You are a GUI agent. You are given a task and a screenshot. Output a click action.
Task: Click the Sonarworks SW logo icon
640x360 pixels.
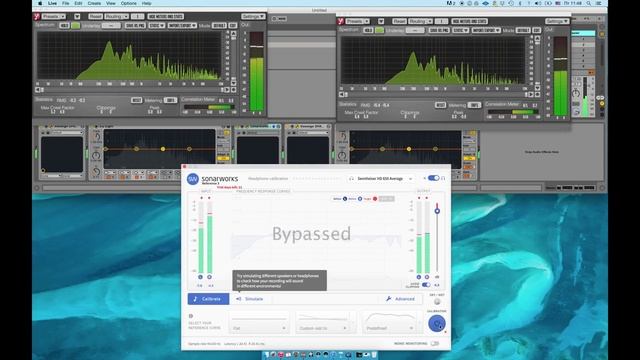click(193, 179)
